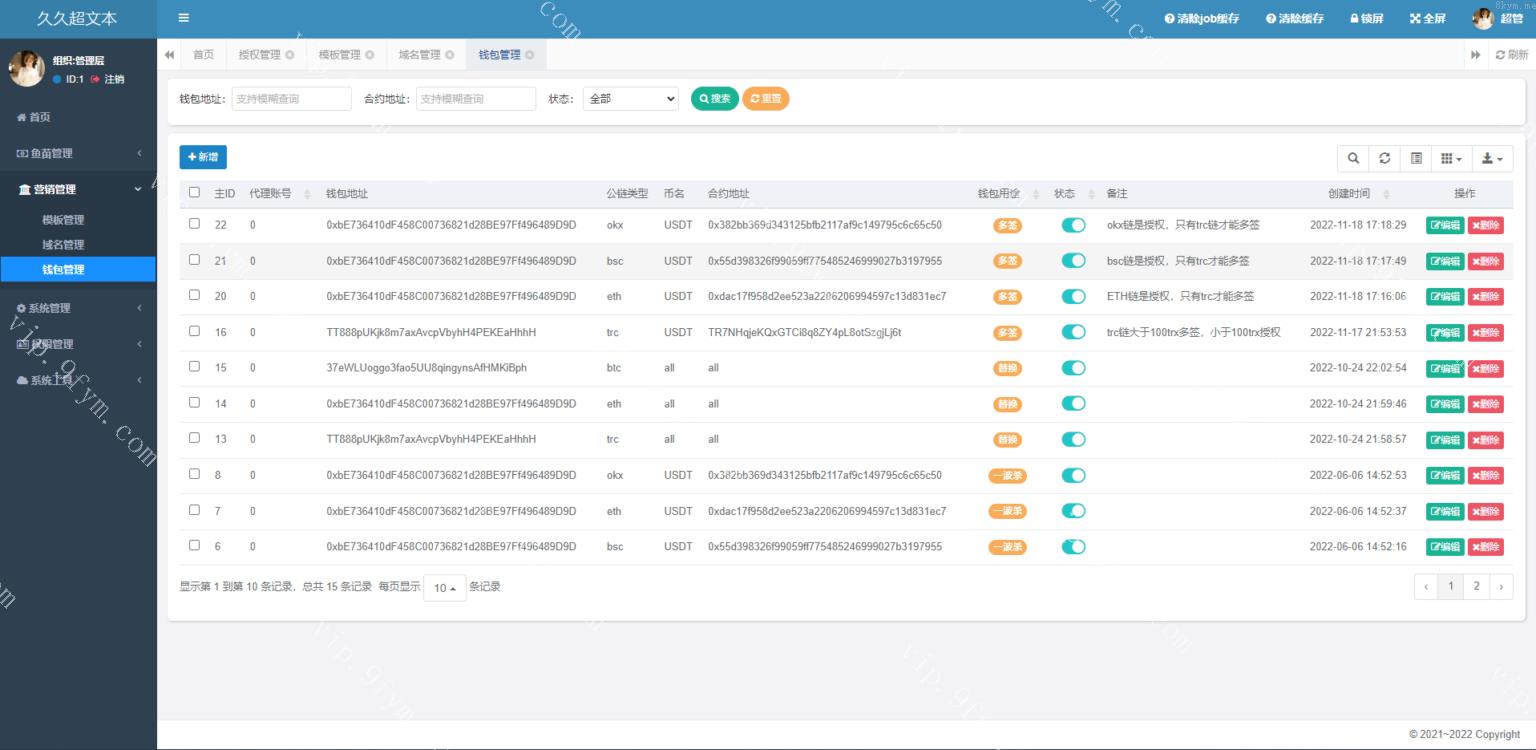This screenshot has width=1536, height=750.
Task: Click the green 搜索 search button
Action: point(714,99)
